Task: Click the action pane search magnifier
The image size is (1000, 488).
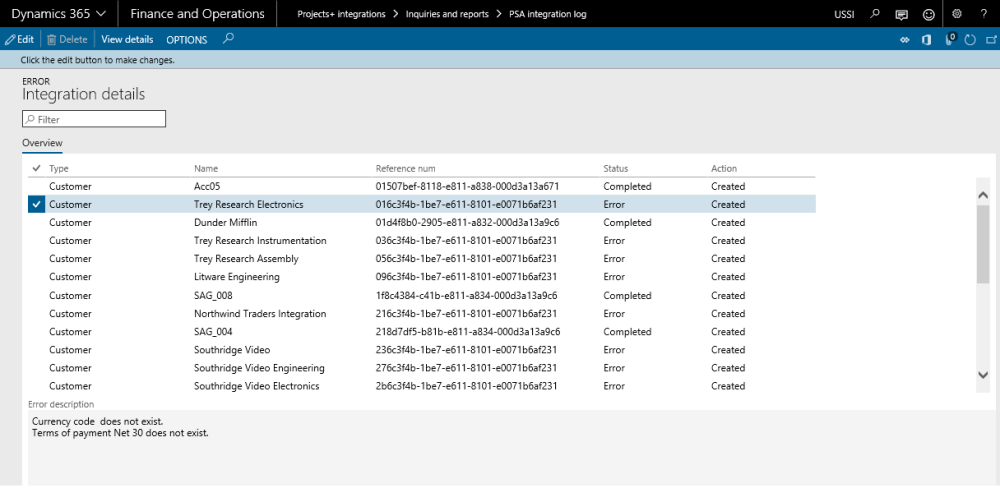Action: tap(228, 39)
